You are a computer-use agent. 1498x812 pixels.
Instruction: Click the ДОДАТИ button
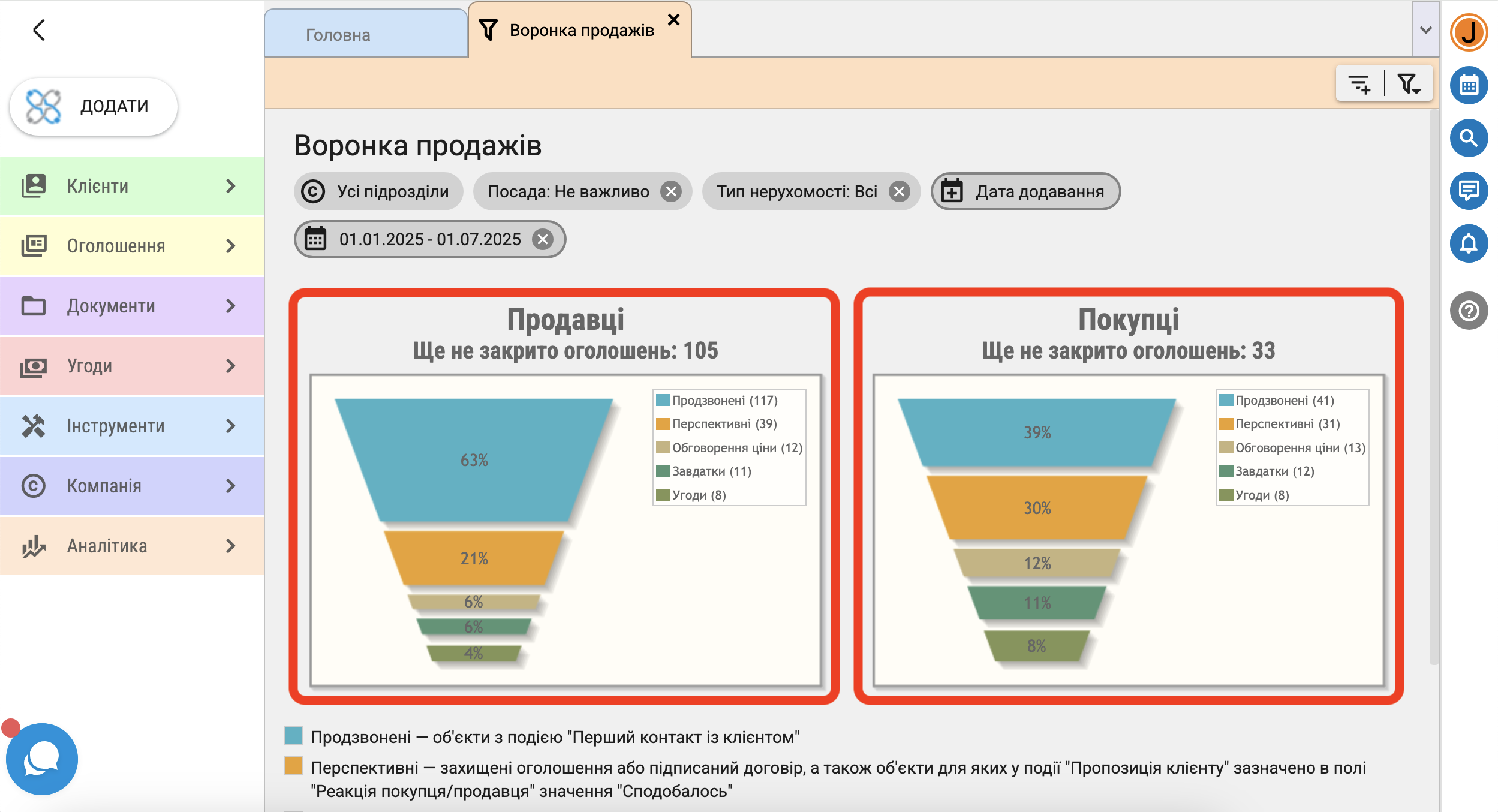pyautogui.click(x=94, y=106)
